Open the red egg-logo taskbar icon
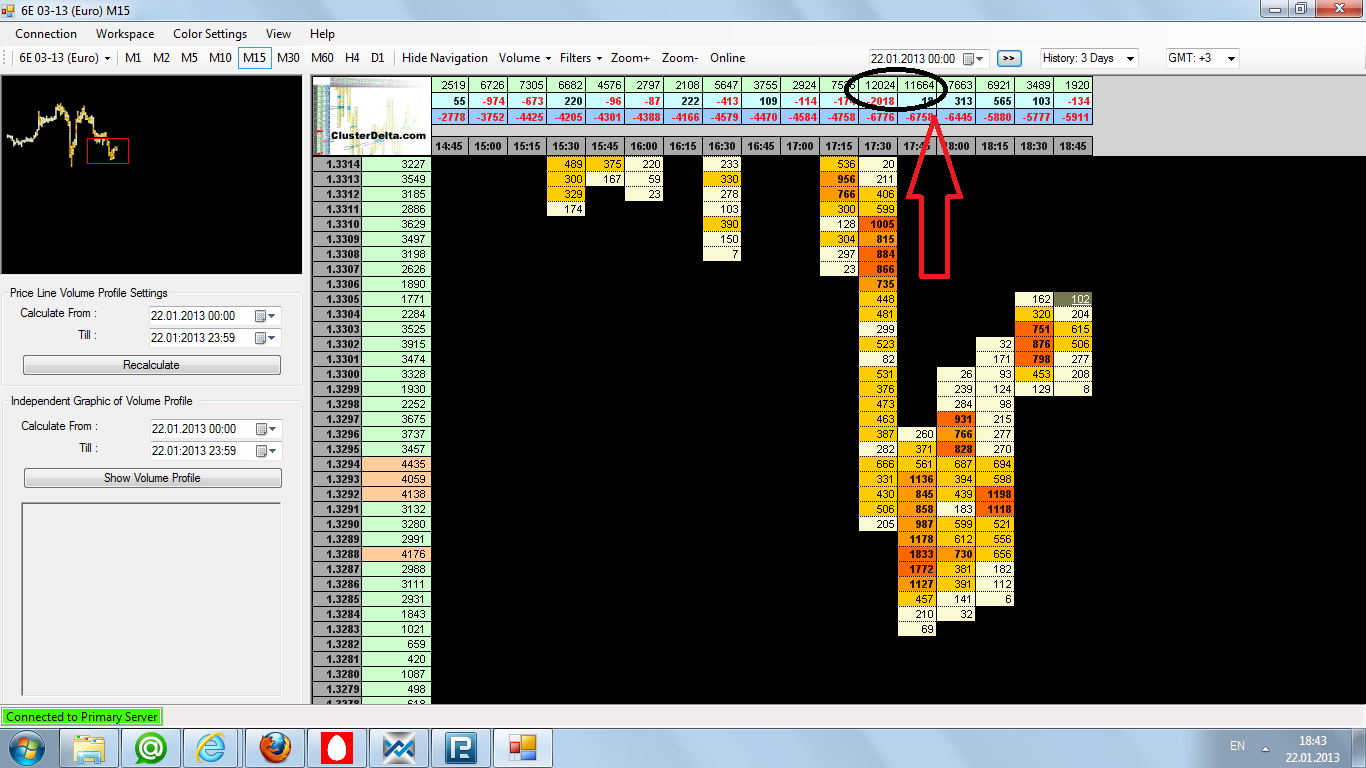 (x=336, y=748)
